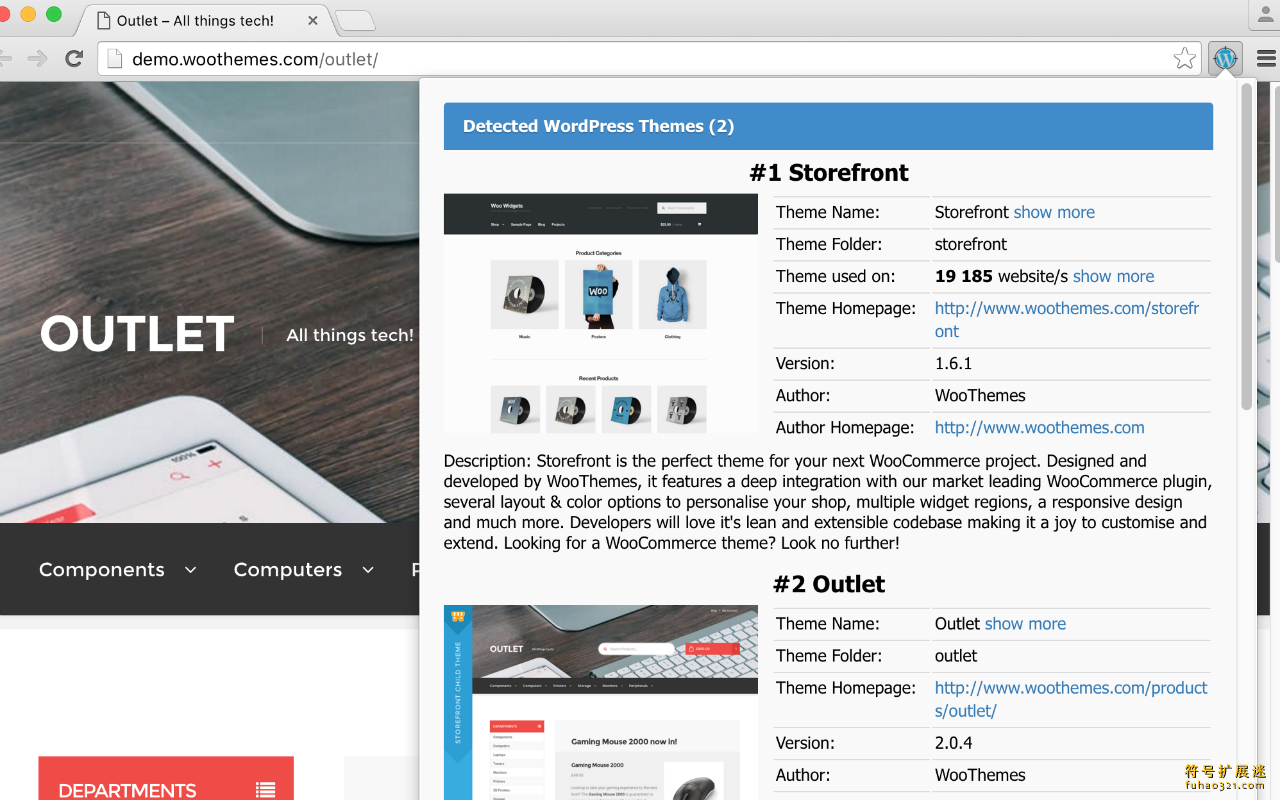Screen dimensions: 1280x800
Task: Reload the current page
Action: (73, 59)
